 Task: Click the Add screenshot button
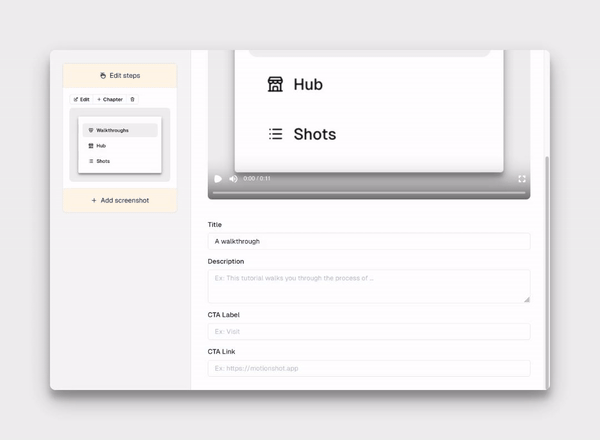pos(120,200)
